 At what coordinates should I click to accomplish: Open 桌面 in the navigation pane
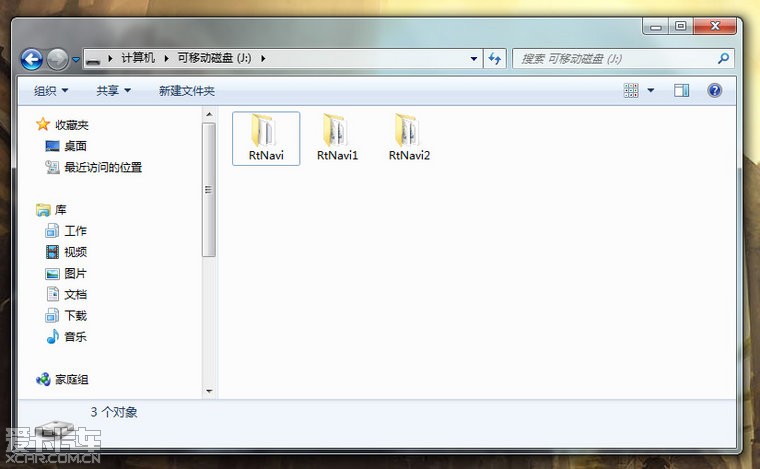[x=76, y=146]
